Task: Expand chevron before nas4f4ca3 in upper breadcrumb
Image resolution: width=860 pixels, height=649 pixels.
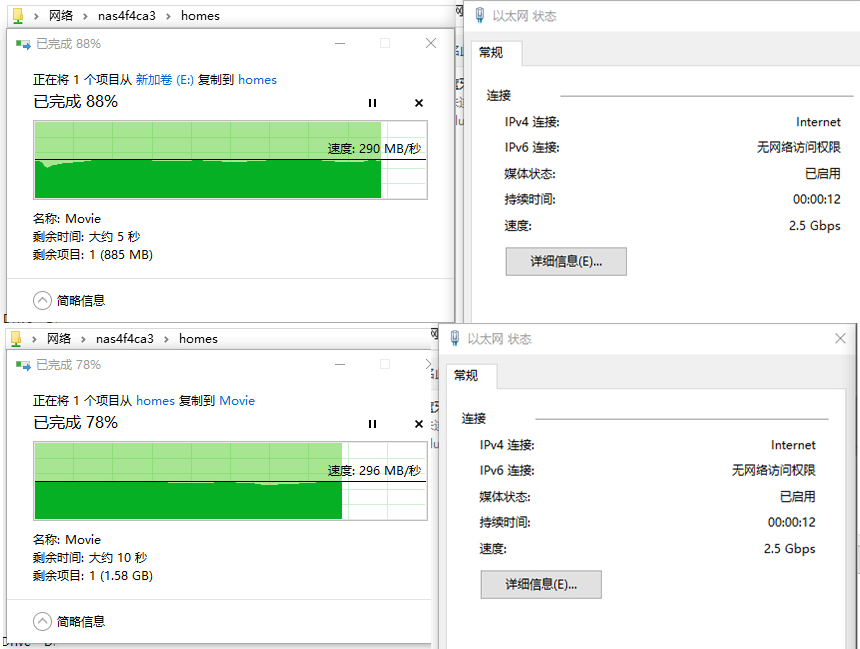Action: [x=86, y=16]
